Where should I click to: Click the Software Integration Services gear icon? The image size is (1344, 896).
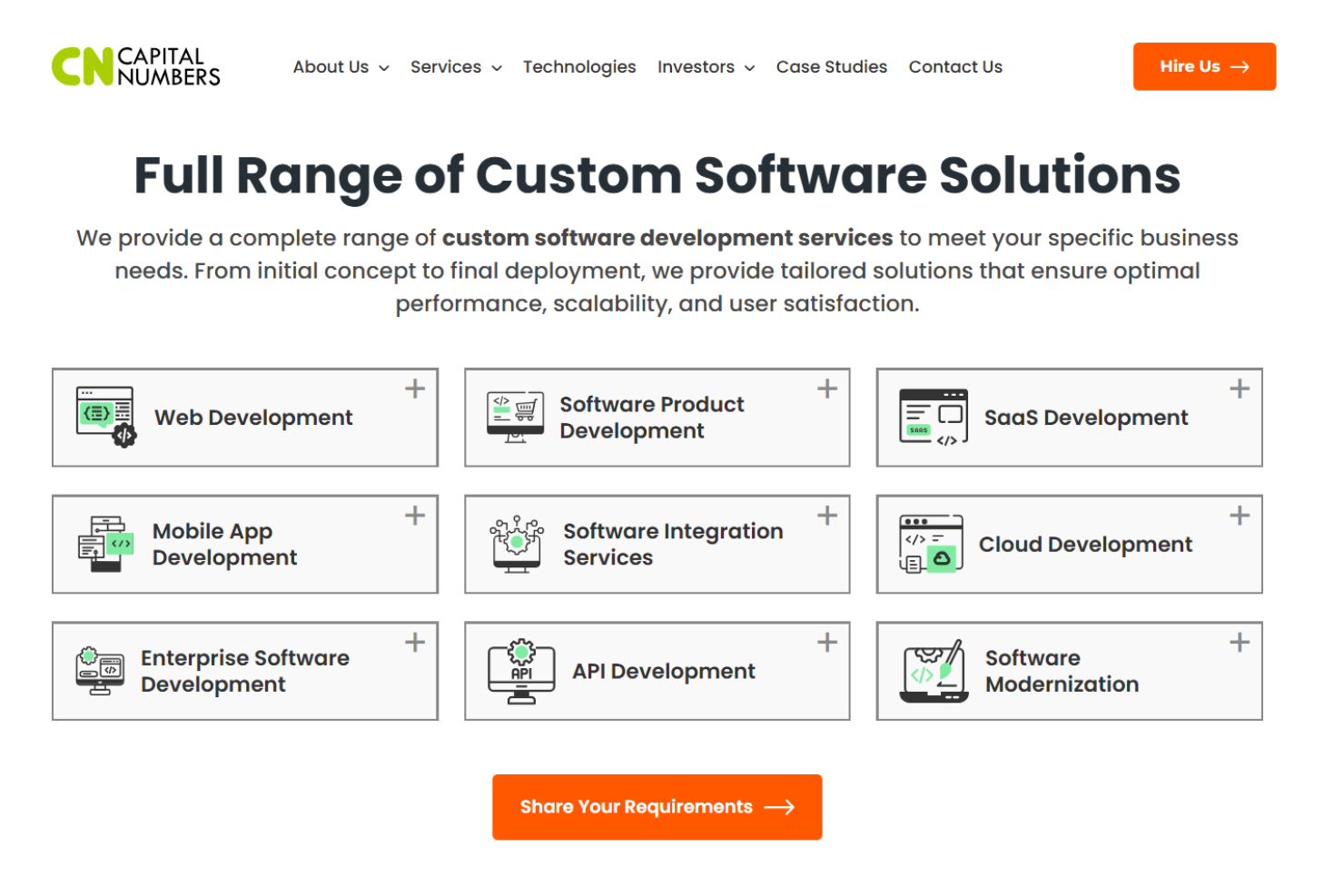[517, 544]
